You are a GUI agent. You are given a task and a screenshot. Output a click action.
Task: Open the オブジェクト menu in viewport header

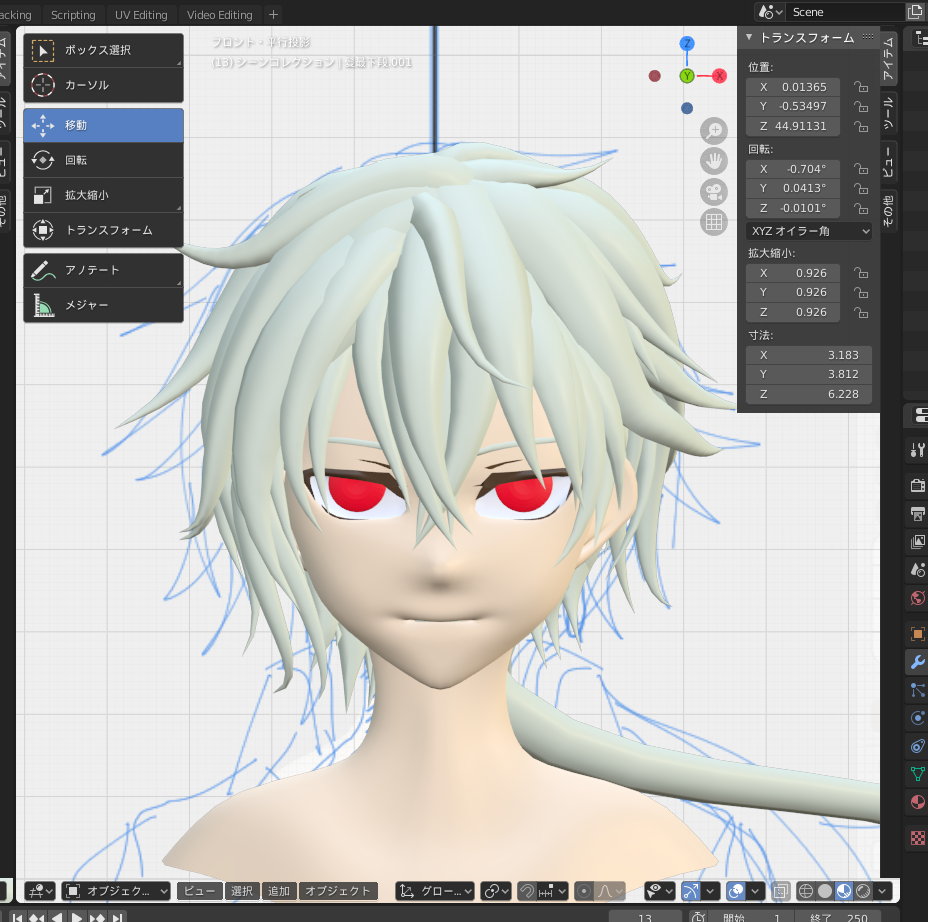coord(340,891)
